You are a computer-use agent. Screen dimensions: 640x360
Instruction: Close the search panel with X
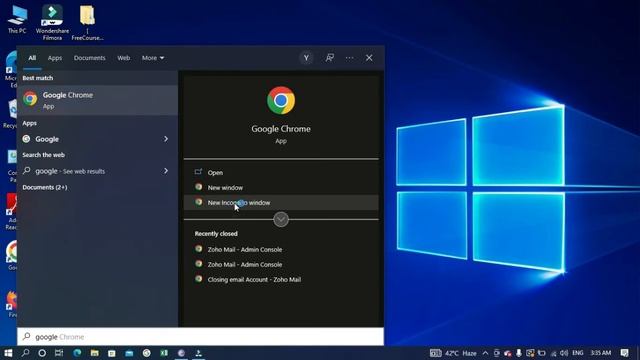[x=369, y=58]
